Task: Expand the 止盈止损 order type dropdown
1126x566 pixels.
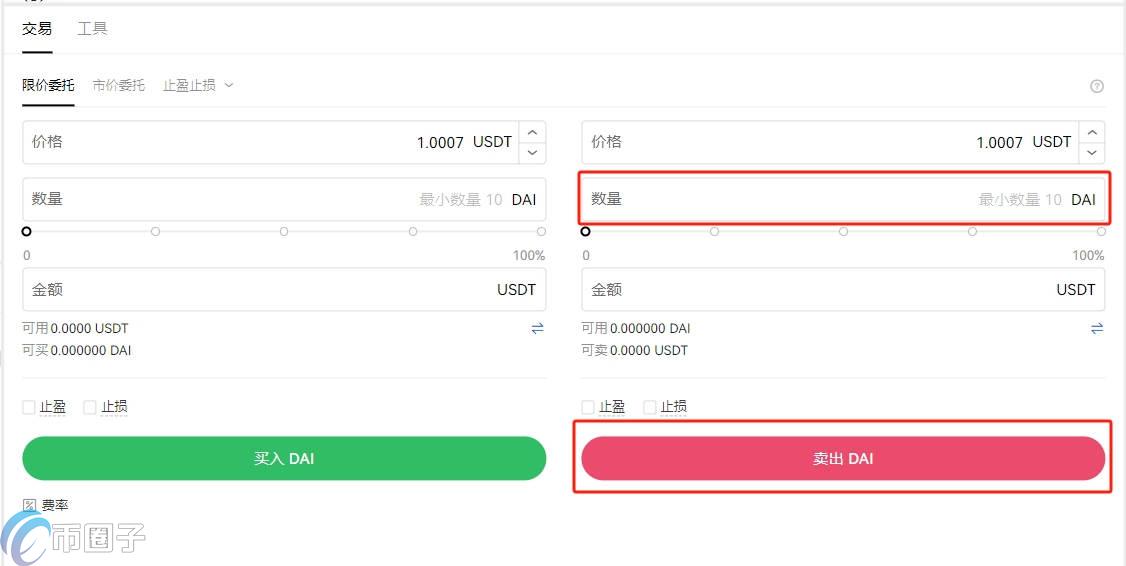Action: tap(198, 85)
